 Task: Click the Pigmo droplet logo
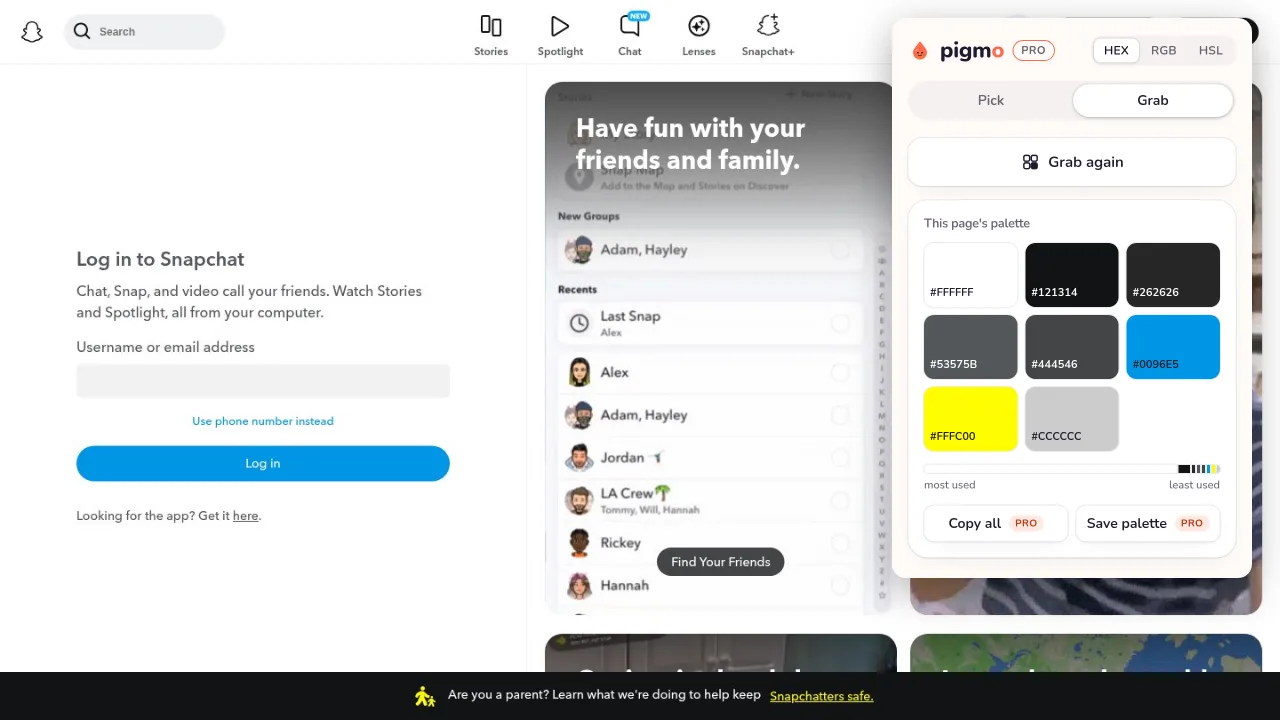coord(920,51)
